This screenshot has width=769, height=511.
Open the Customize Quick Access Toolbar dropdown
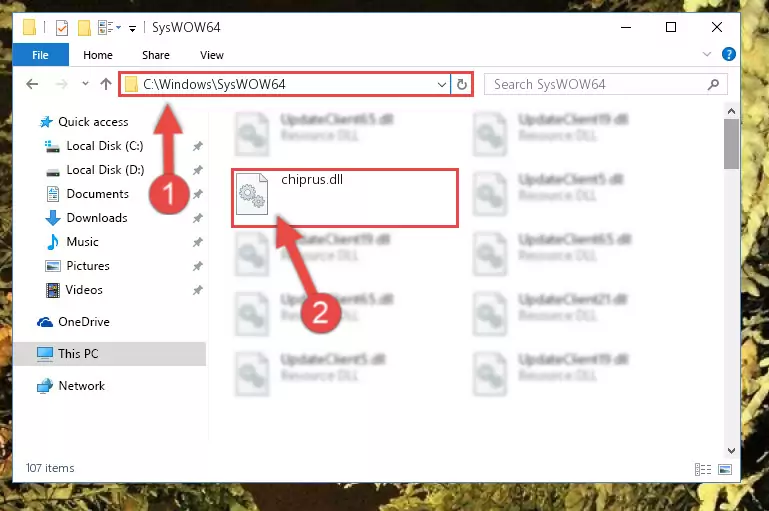132,28
